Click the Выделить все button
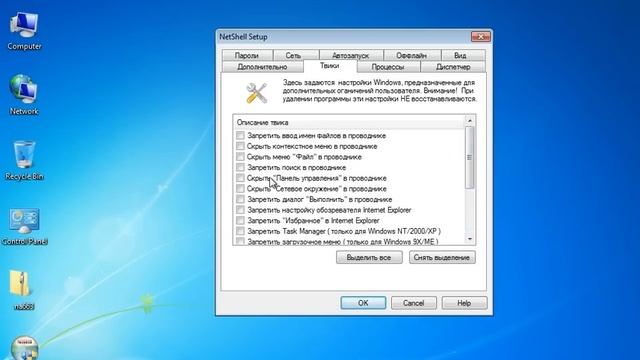 click(369, 258)
